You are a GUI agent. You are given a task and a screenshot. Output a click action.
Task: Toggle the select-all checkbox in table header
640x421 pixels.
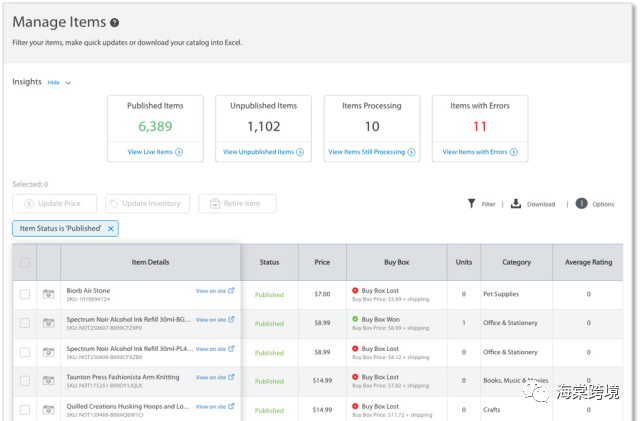click(25, 263)
